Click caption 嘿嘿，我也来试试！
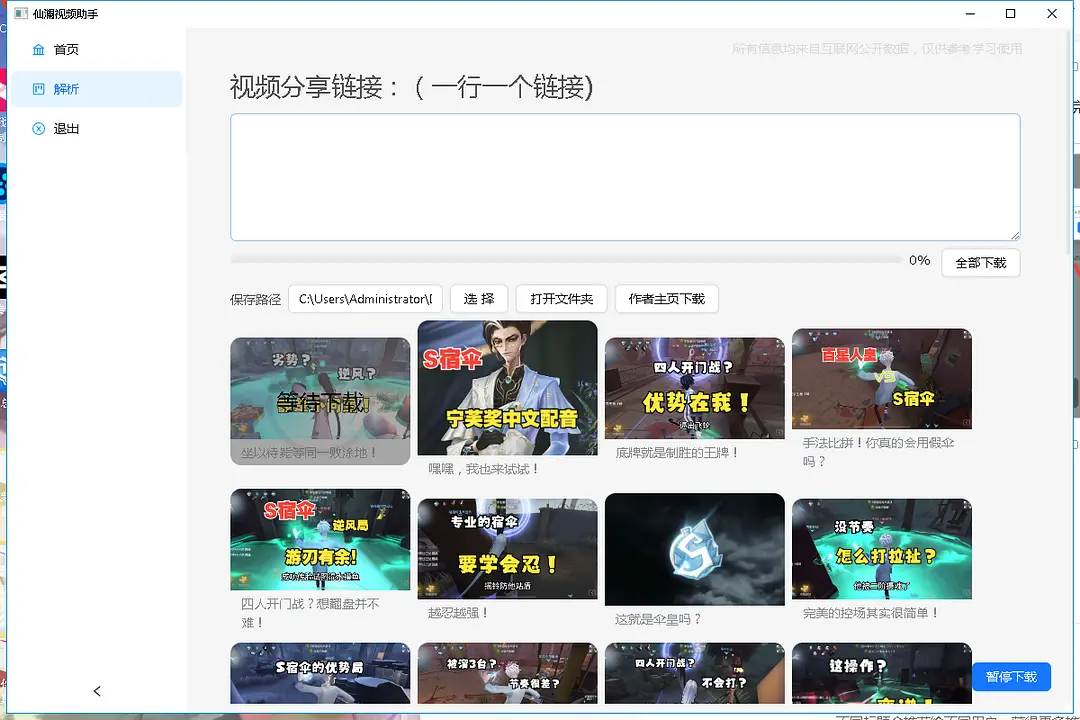 coord(484,469)
